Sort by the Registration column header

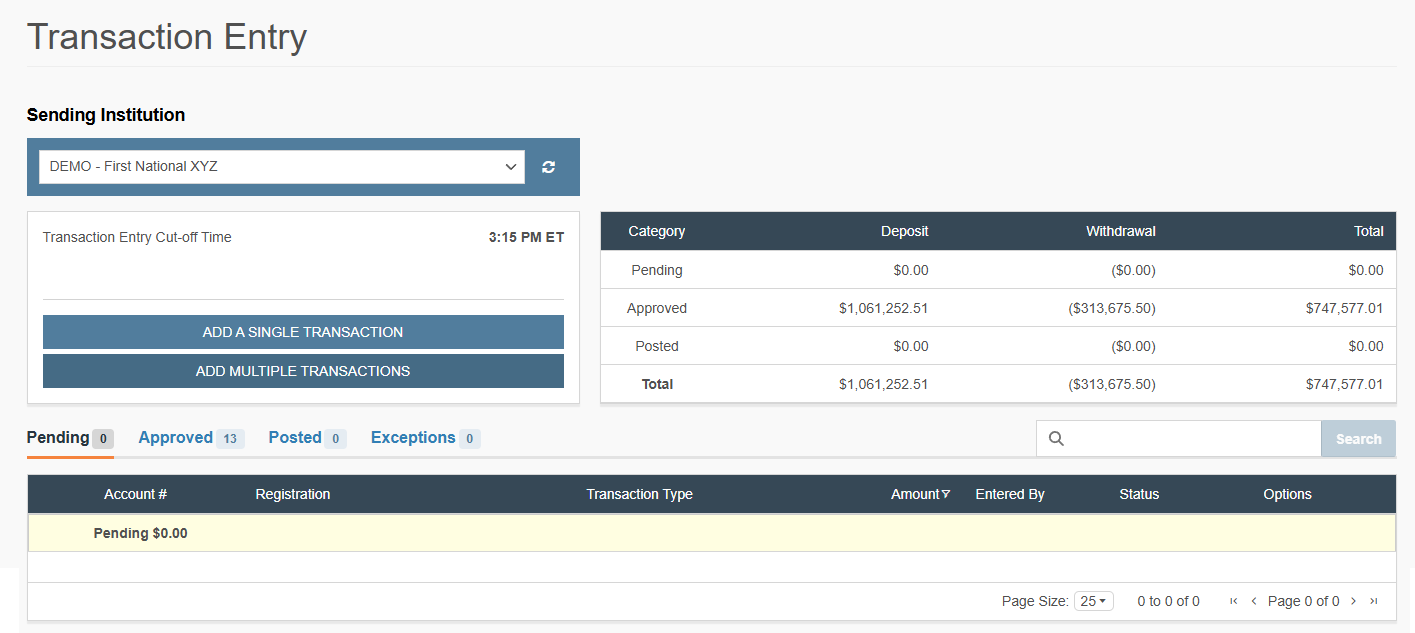[293, 494]
